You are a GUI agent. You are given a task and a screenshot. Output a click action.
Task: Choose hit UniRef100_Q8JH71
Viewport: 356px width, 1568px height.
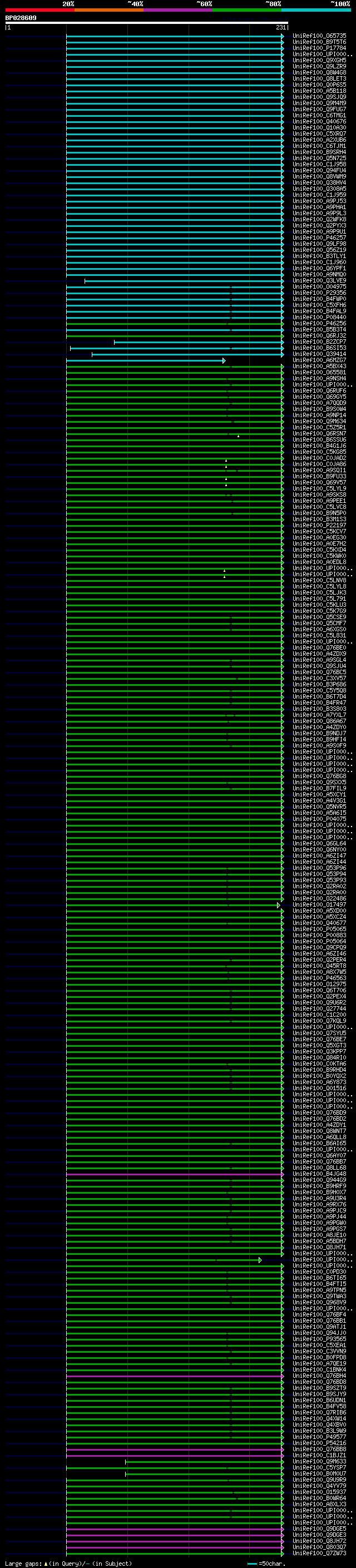click(x=319, y=1247)
